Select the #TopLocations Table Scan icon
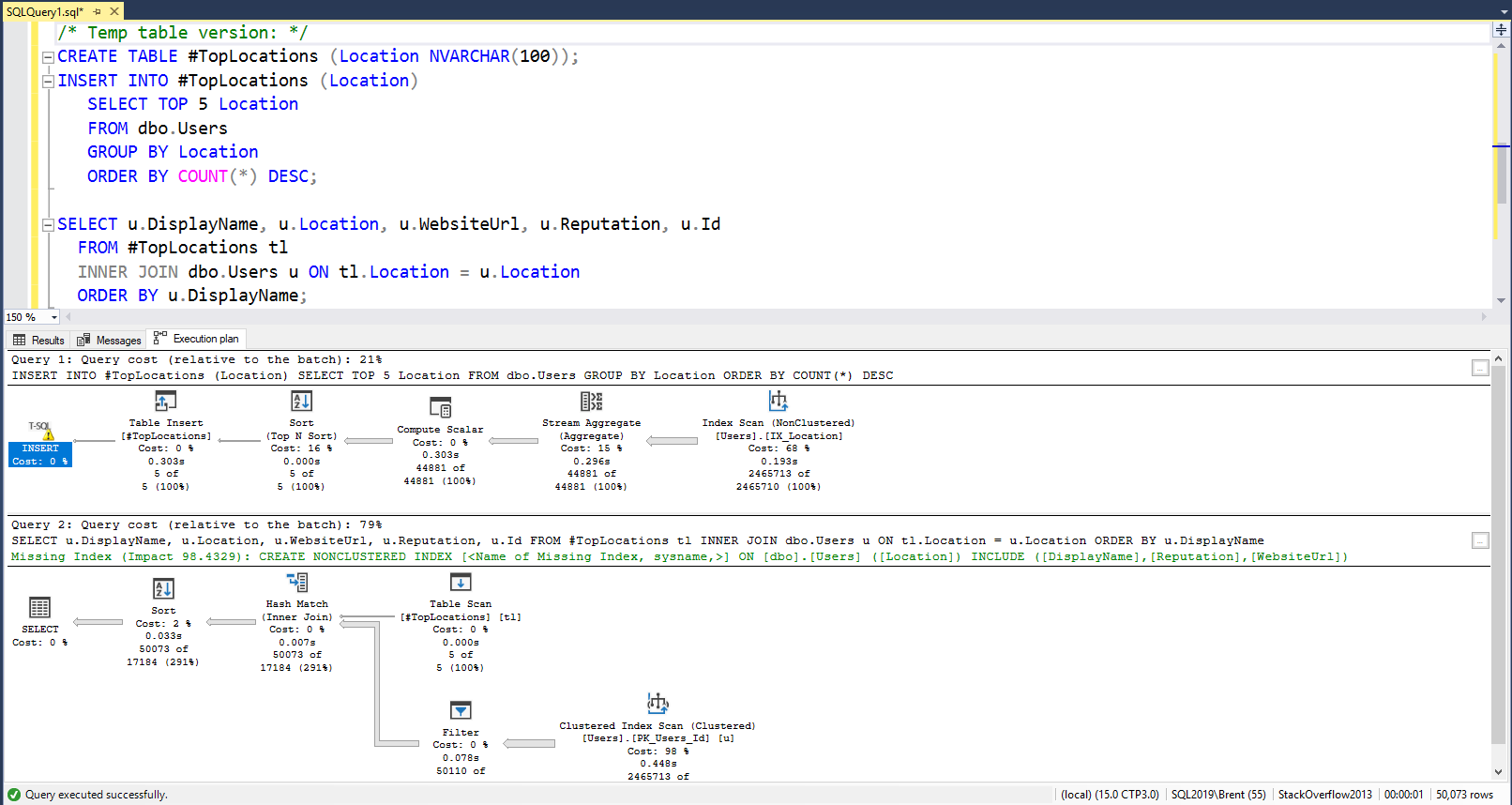This screenshot has height=805, width=1512. click(x=461, y=583)
